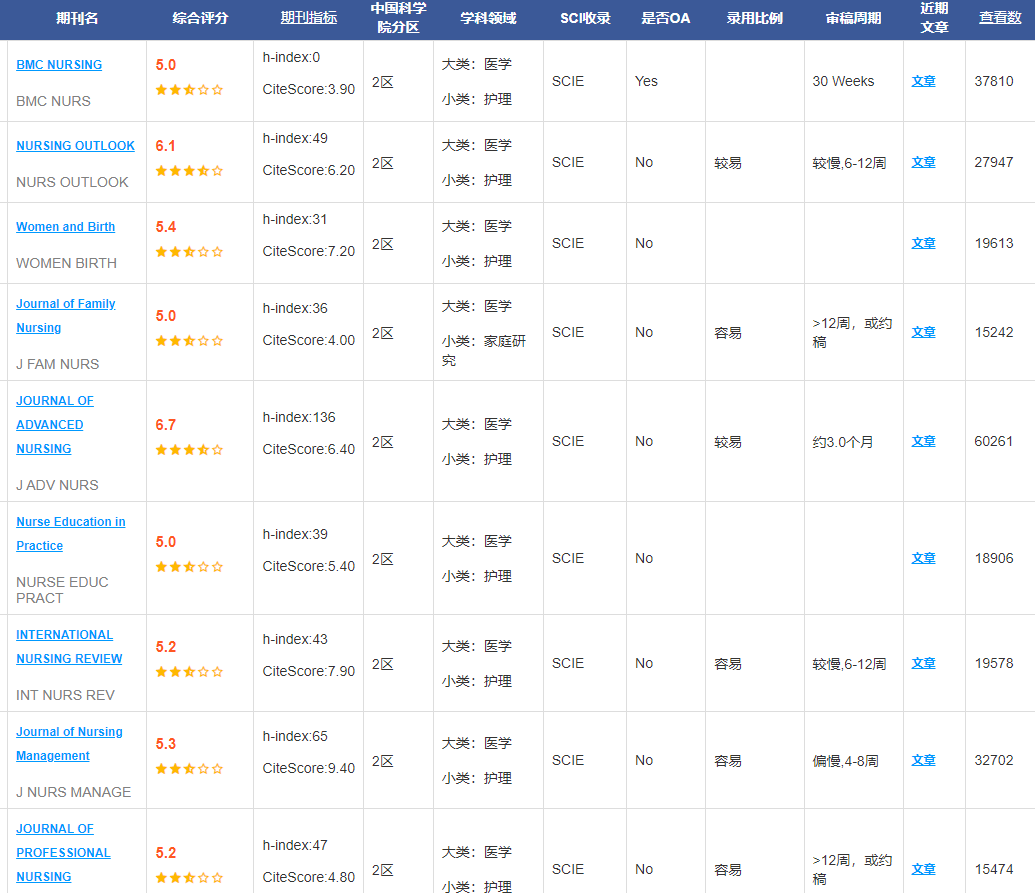Sort by 期刊指标 column header
1035x893 pixels.
click(x=308, y=18)
